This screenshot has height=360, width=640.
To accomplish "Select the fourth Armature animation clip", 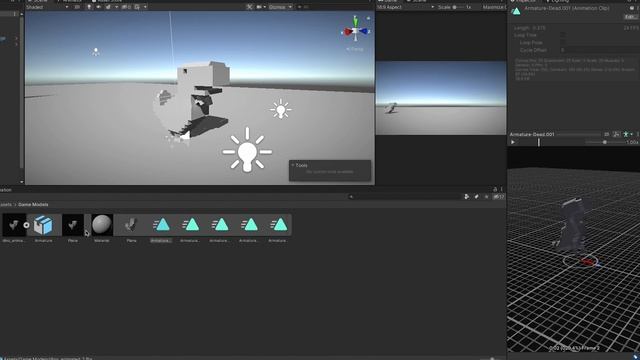I will [249, 224].
